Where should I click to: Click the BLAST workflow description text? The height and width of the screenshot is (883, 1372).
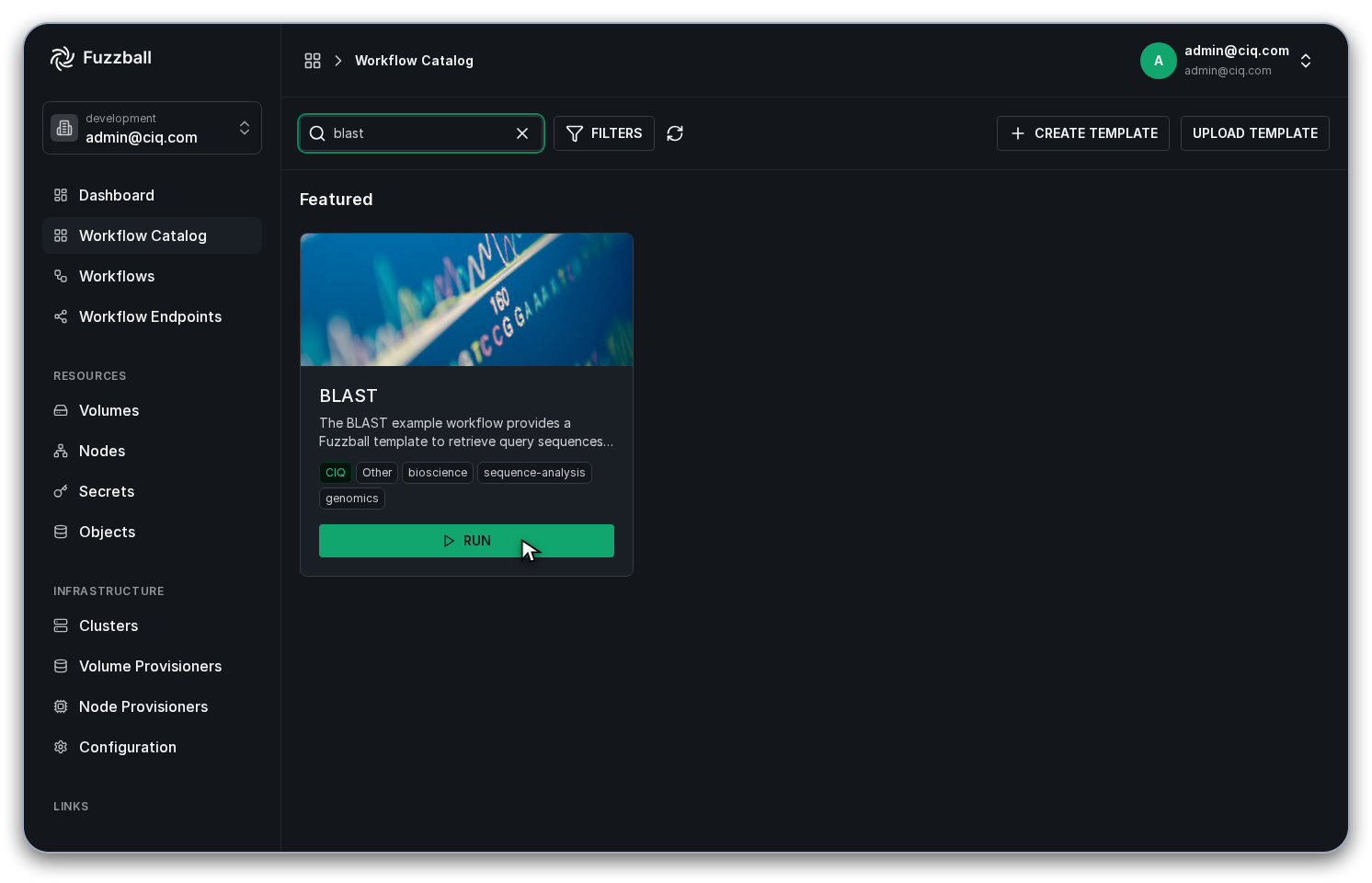point(466,432)
